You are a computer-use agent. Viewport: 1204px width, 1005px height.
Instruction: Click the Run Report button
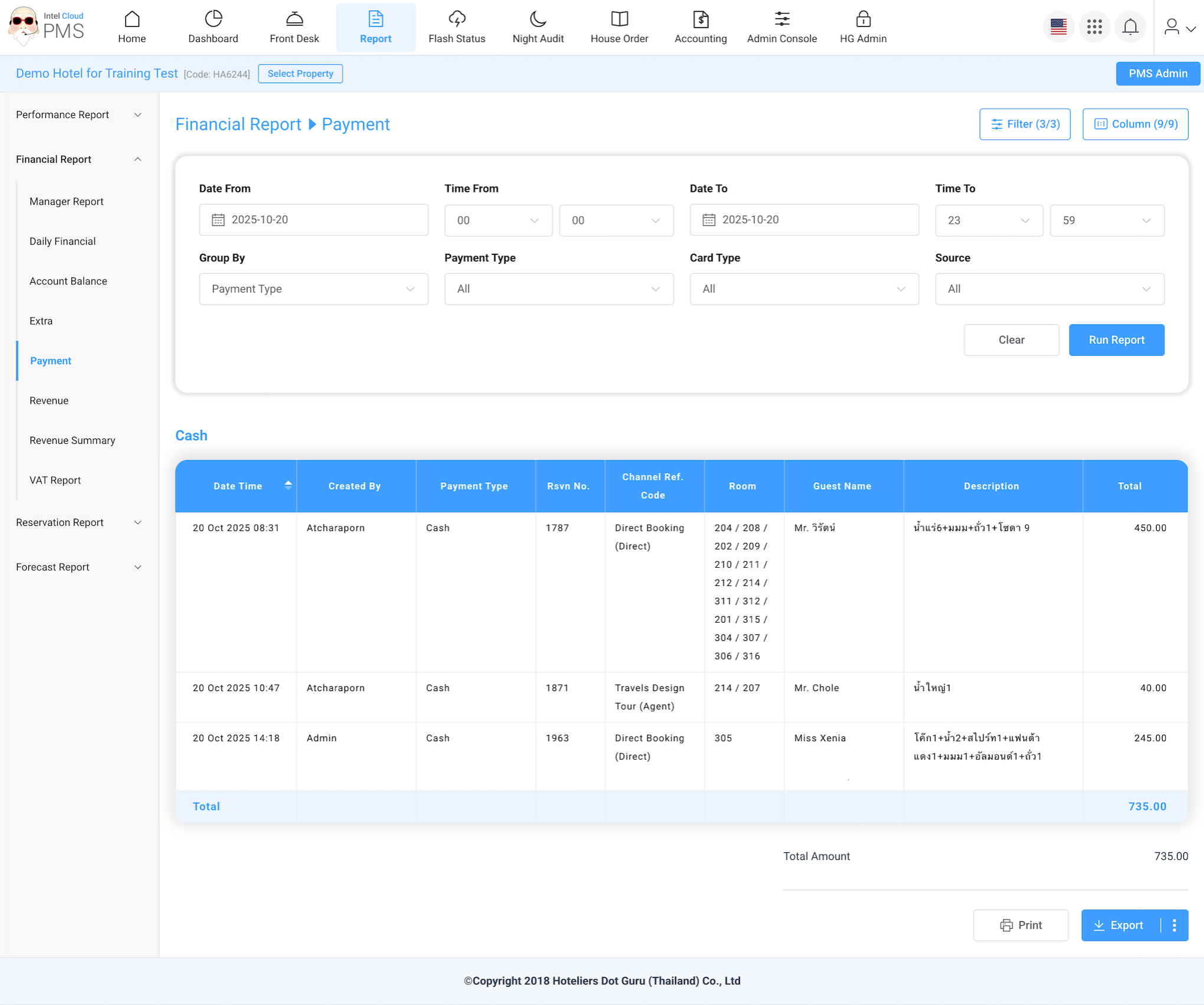coord(1116,340)
